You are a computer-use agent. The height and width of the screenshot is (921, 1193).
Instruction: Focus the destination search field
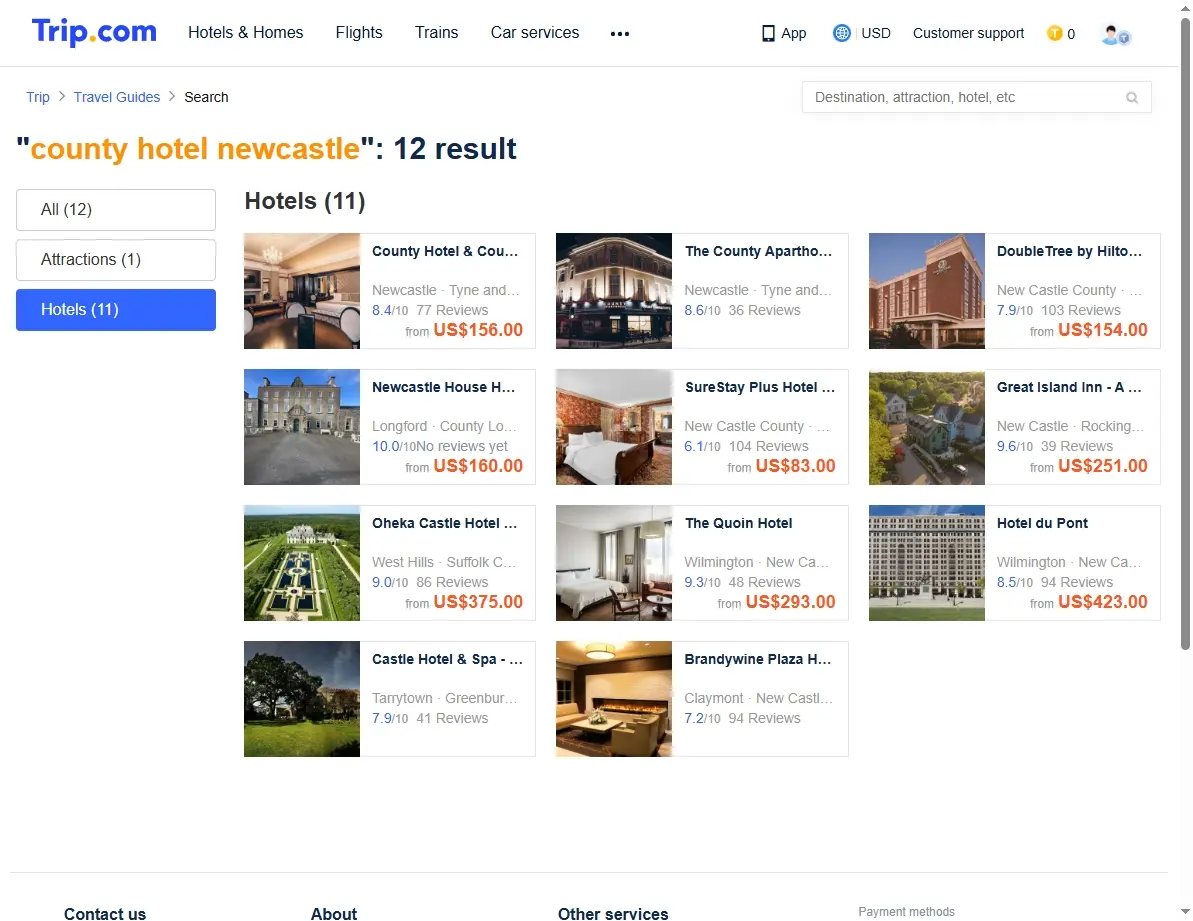[x=976, y=97]
